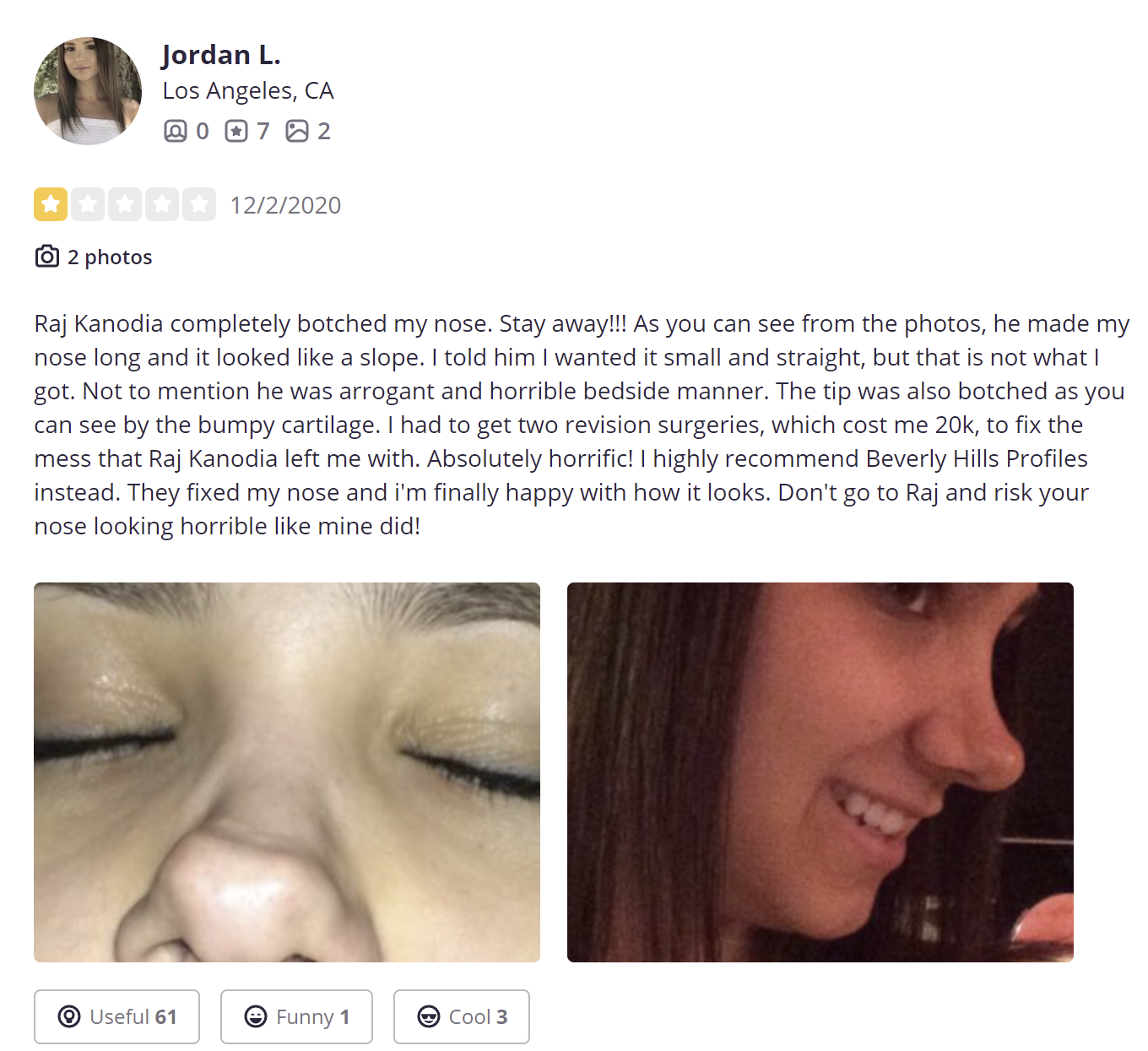Click the Los Angeles, CA location text
1148x1051 pixels.
click(x=248, y=91)
